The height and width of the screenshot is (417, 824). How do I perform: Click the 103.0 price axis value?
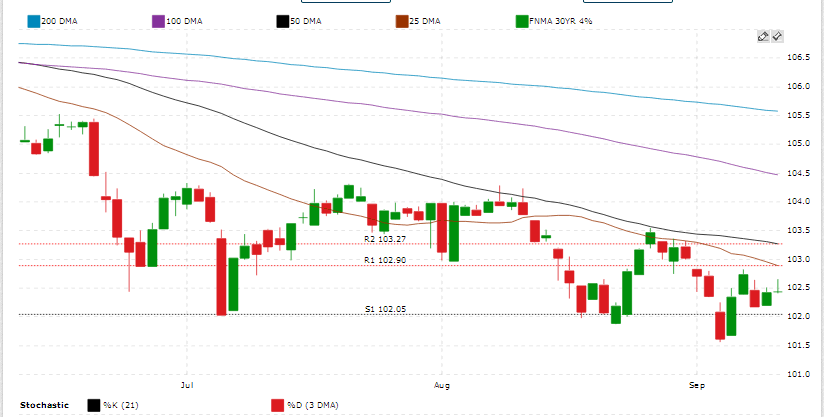point(799,259)
